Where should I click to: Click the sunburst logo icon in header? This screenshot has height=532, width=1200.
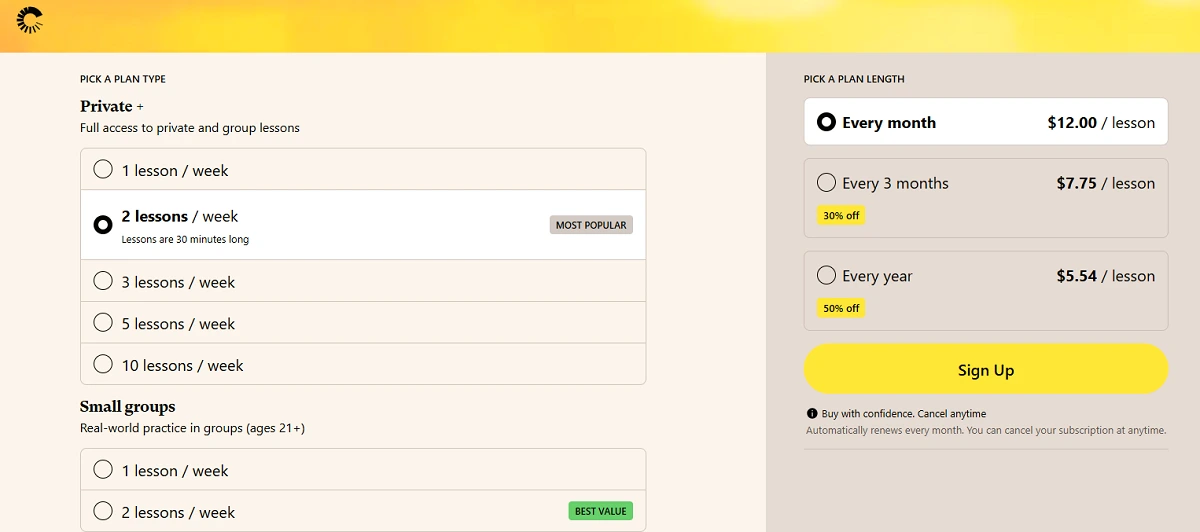(x=30, y=20)
